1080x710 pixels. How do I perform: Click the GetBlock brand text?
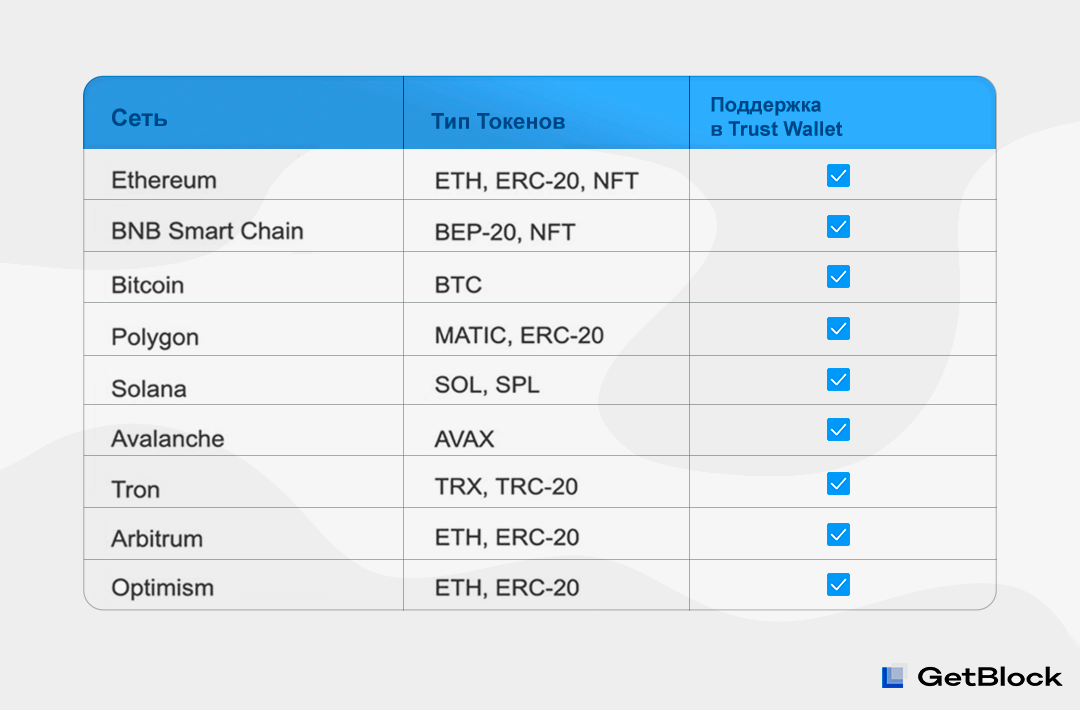click(x=989, y=677)
